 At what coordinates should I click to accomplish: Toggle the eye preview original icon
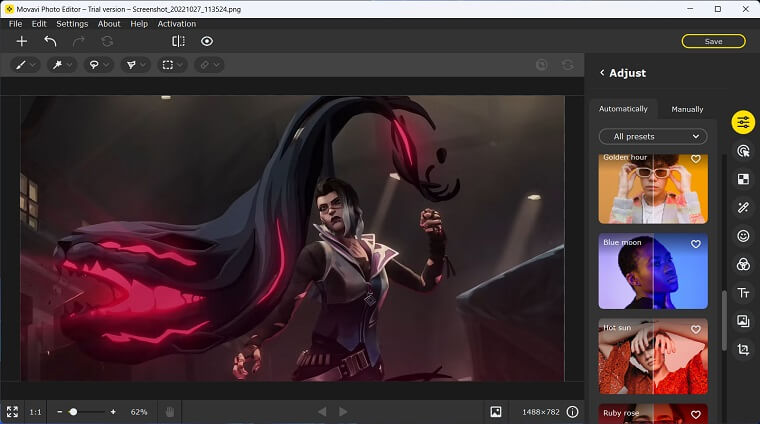[207, 41]
